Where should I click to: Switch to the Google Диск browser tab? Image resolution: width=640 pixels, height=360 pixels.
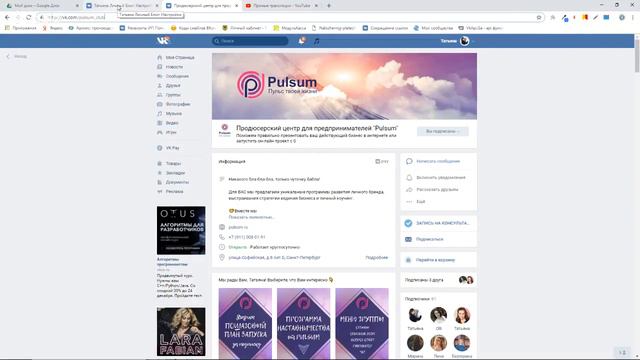pyautogui.click(x=42, y=6)
